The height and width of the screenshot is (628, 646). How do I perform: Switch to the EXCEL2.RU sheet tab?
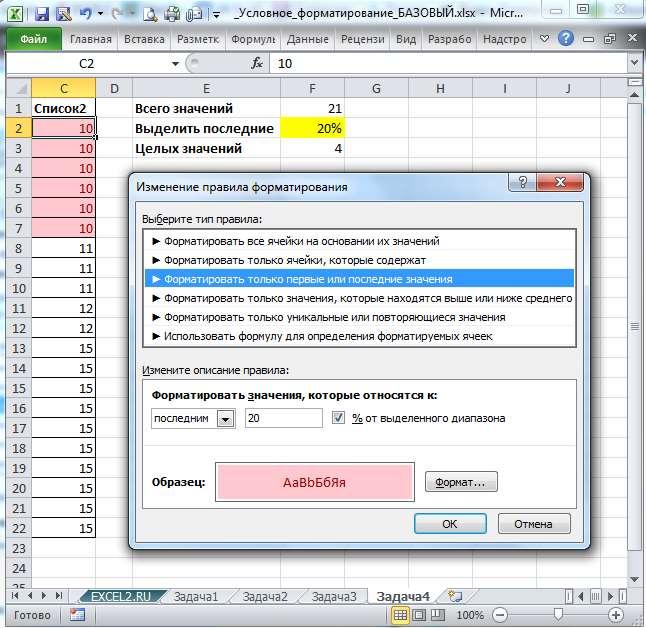click(121, 596)
